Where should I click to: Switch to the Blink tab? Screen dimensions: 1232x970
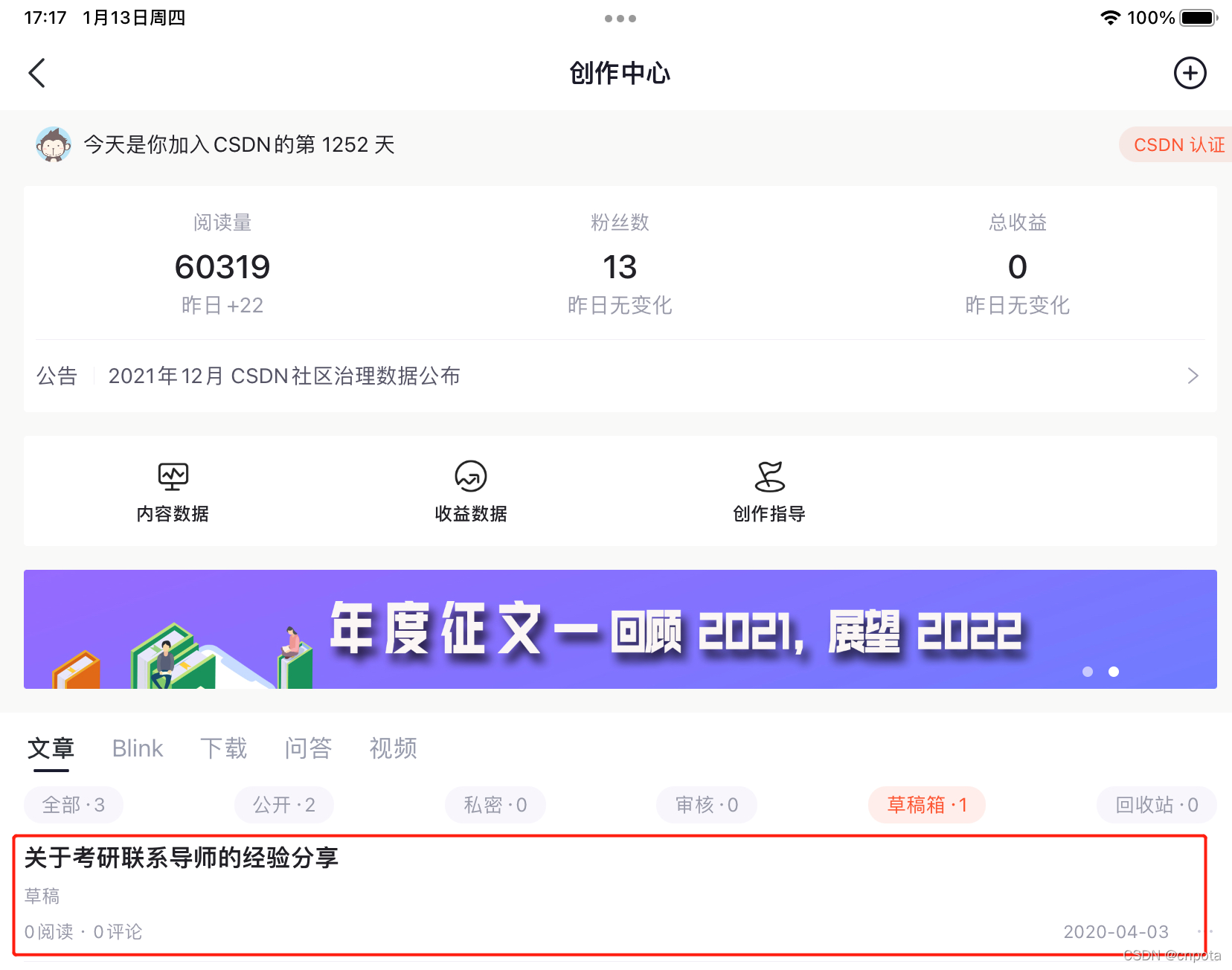point(137,748)
